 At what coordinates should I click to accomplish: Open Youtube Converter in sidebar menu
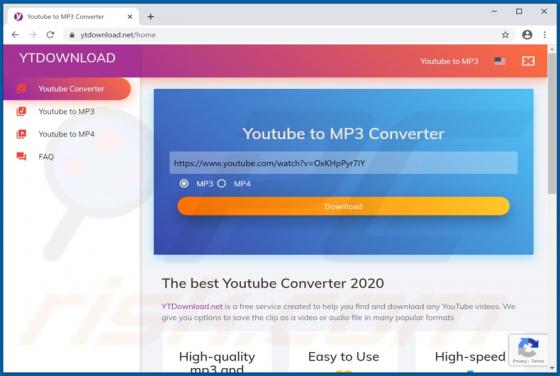(67, 89)
